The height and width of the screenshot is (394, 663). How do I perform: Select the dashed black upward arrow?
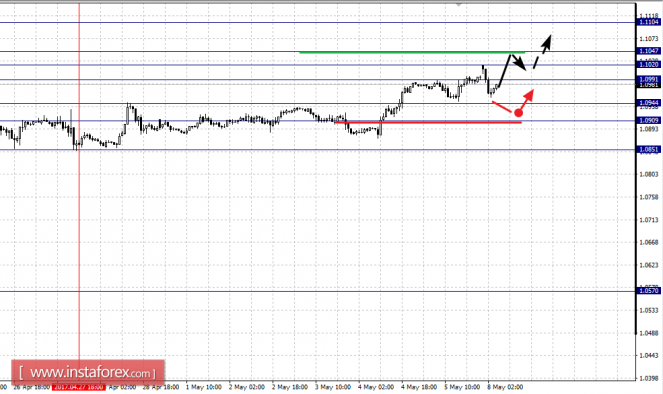[x=542, y=52]
